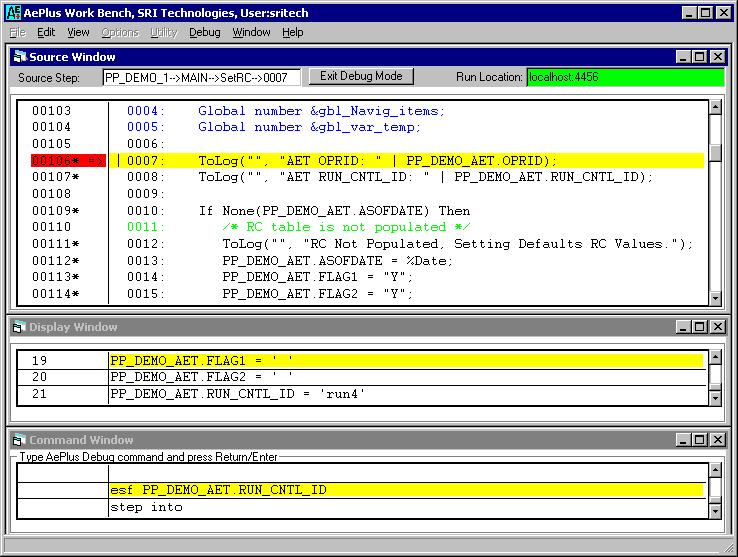Open the Window menu
Viewport: 738px width, 557px height.
pyautogui.click(x=251, y=32)
